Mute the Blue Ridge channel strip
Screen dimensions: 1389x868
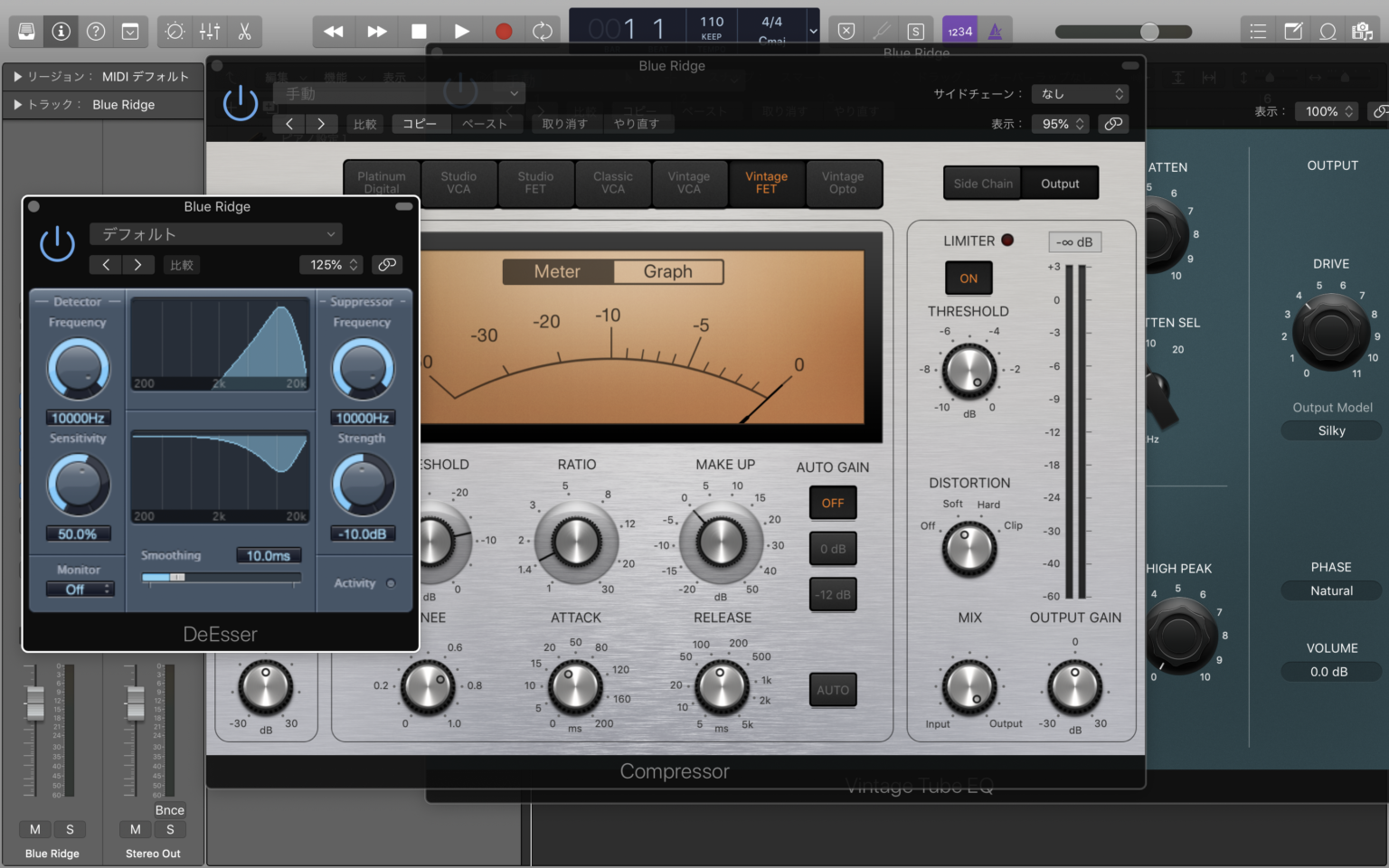tap(34, 829)
